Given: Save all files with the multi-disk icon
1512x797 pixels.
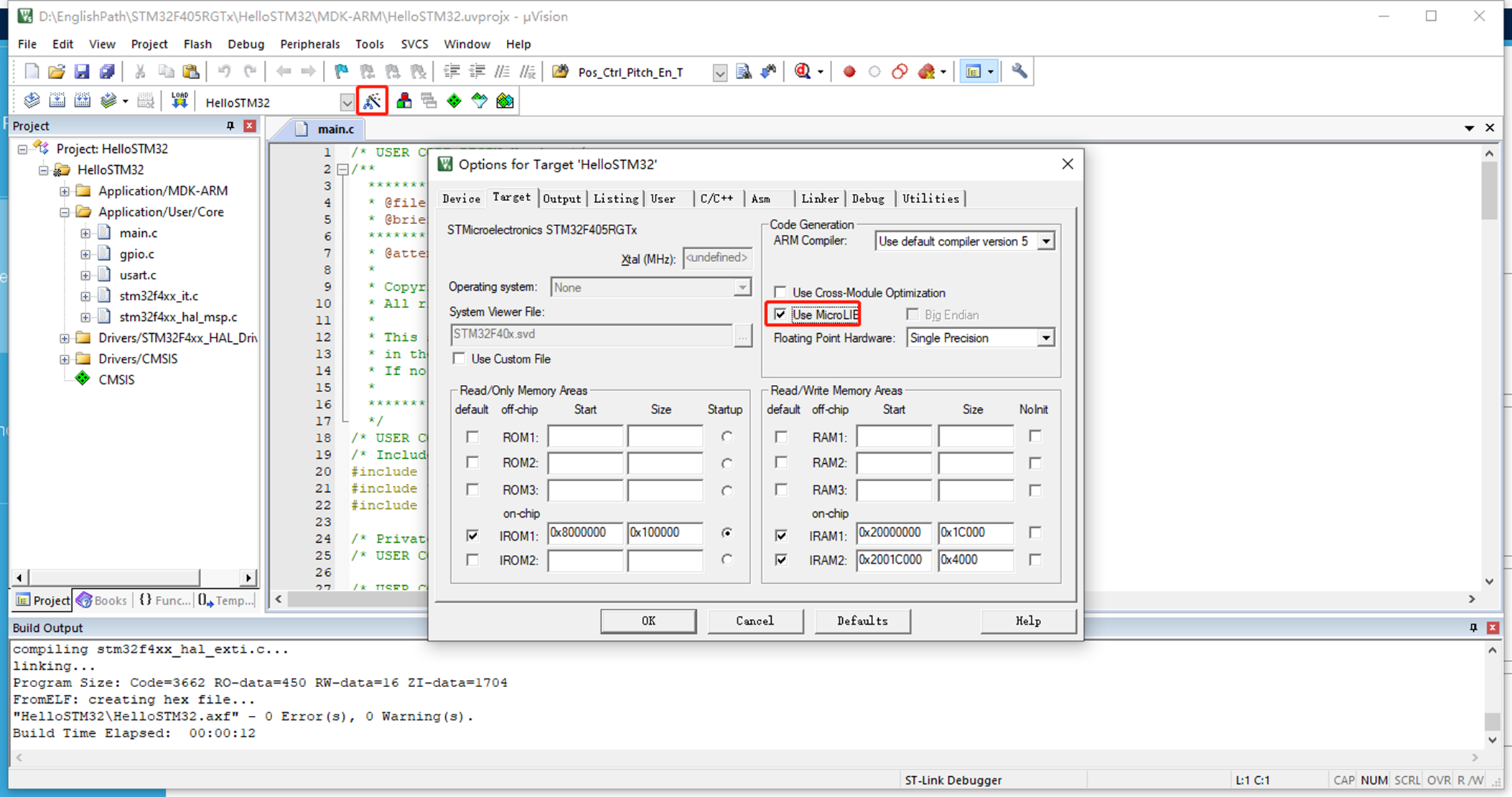Looking at the screenshot, I should pyautogui.click(x=107, y=71).
